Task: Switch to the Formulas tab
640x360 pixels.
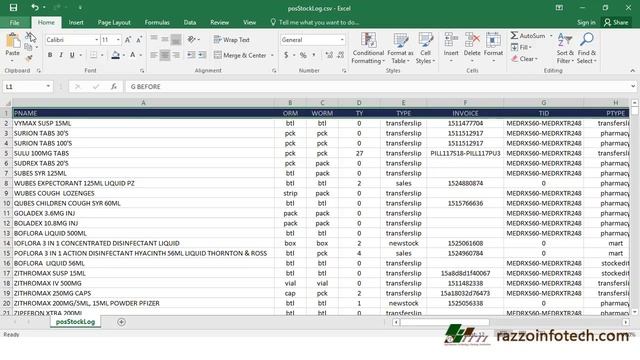Action: coord(157,22)
